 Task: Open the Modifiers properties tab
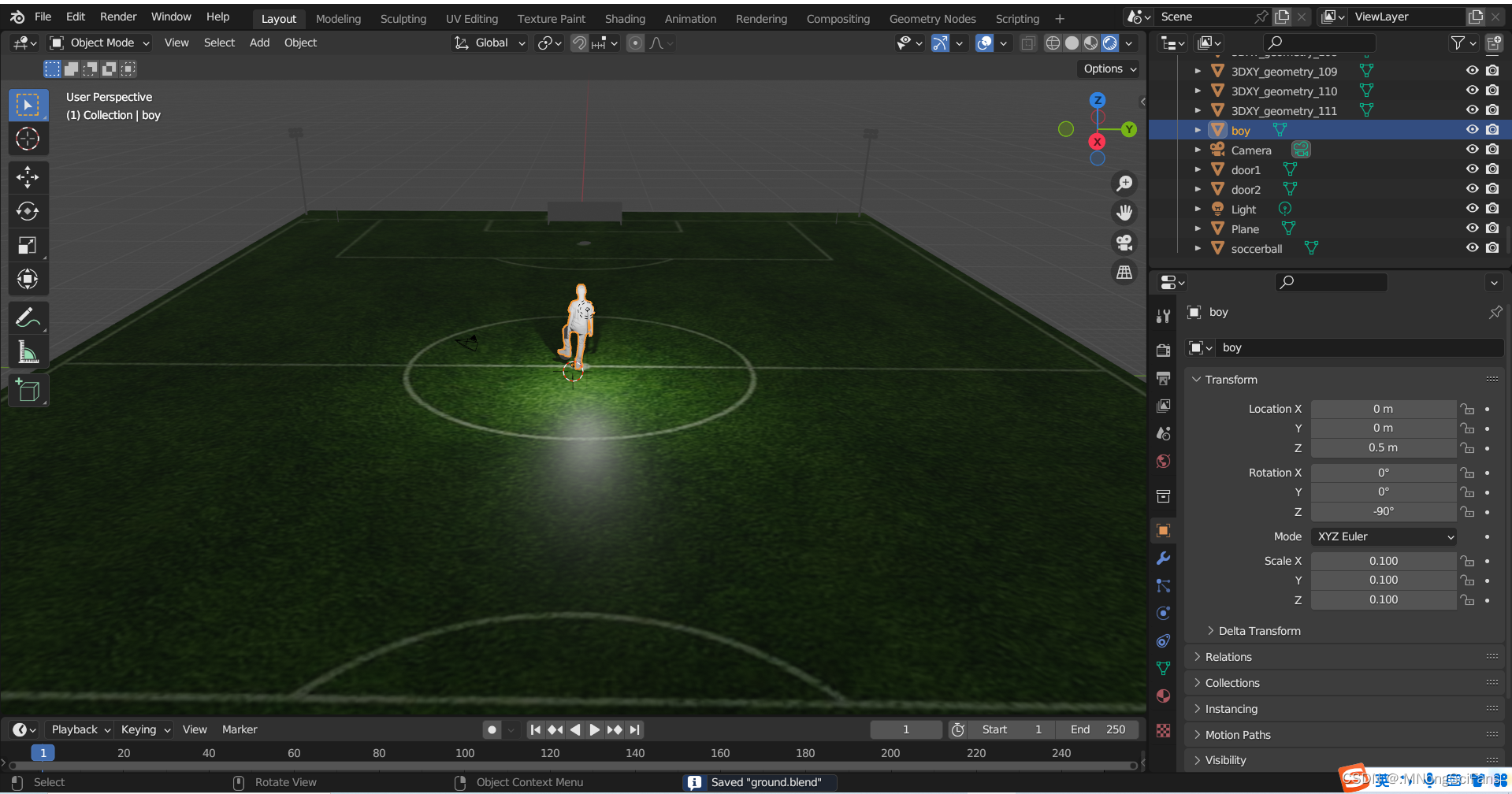[x=1163, y=558]
